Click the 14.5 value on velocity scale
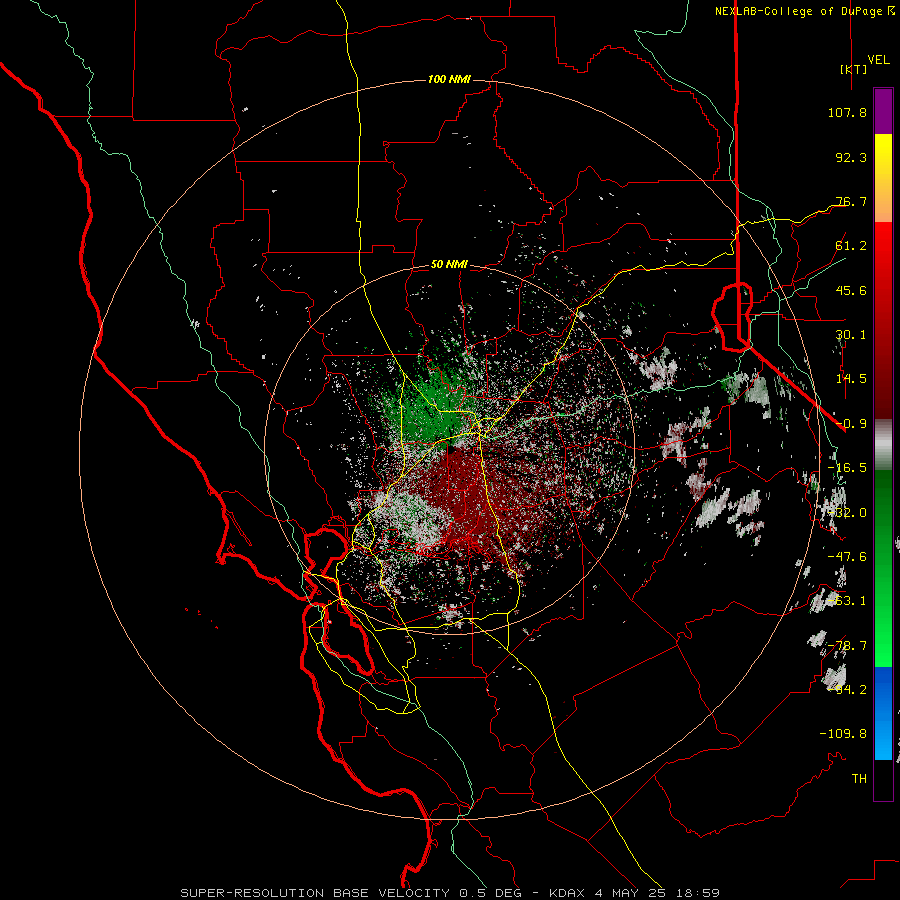The image size is (900, 900). coord(851,379)
